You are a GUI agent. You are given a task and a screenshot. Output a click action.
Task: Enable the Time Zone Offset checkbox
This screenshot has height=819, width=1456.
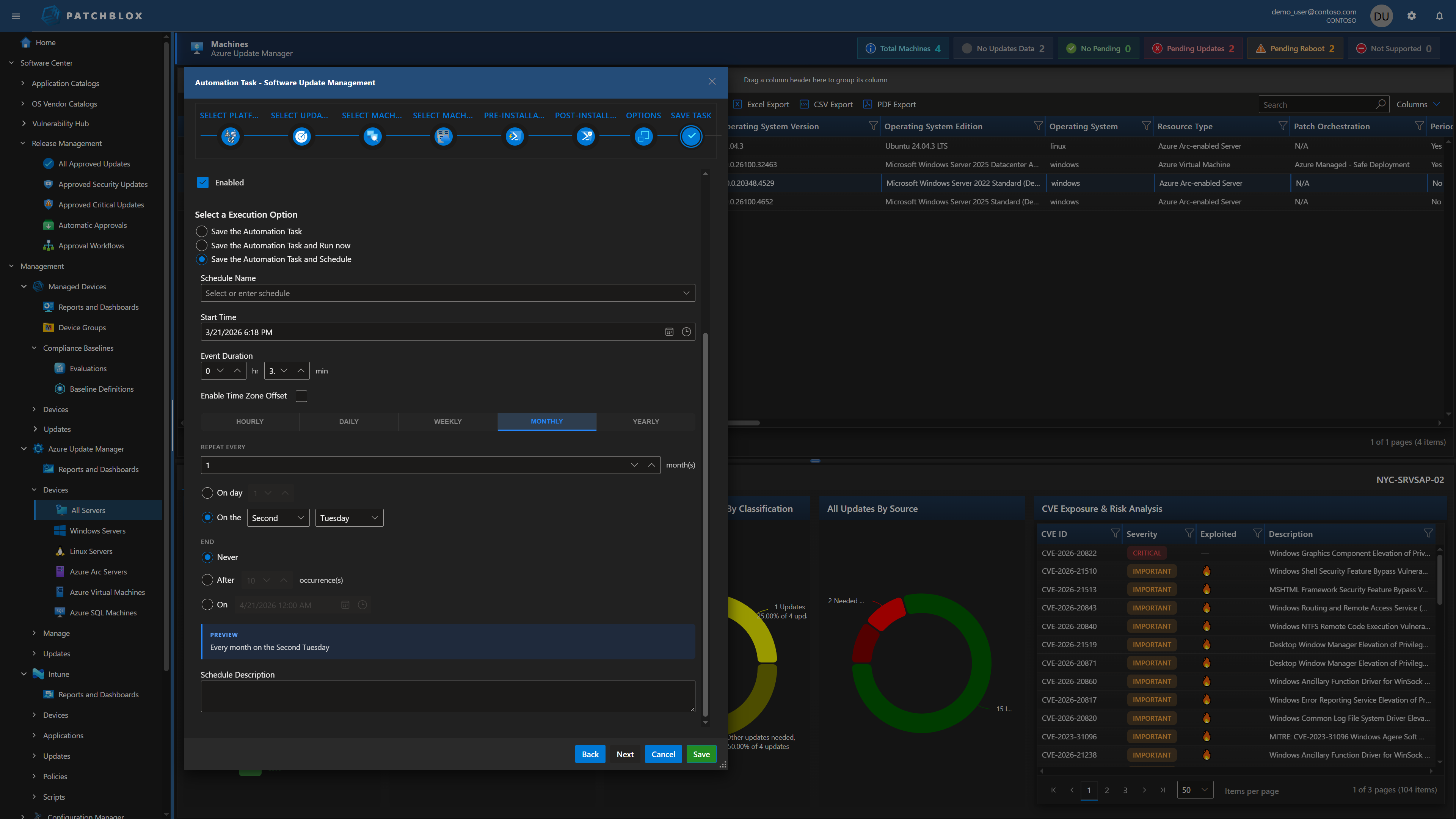(x=301, y=395)
